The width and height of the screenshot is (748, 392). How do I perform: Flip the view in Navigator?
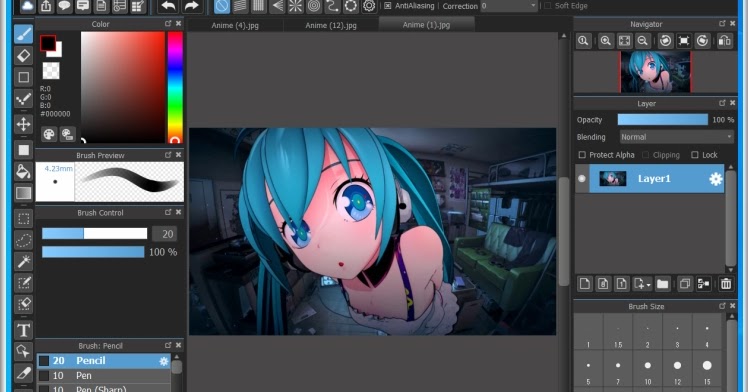725,41
